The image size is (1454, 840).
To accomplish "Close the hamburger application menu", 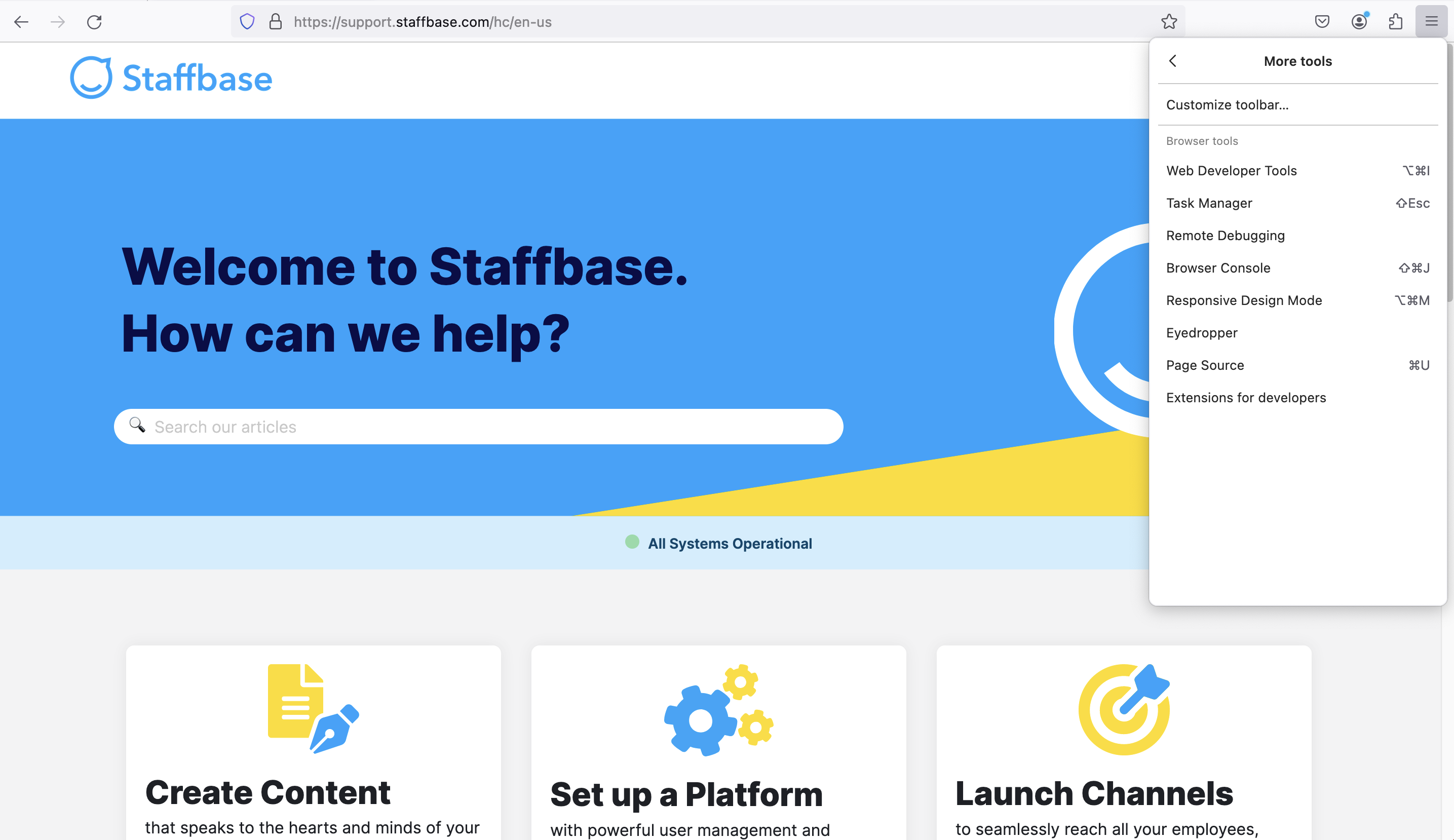I will (1432, 22).
